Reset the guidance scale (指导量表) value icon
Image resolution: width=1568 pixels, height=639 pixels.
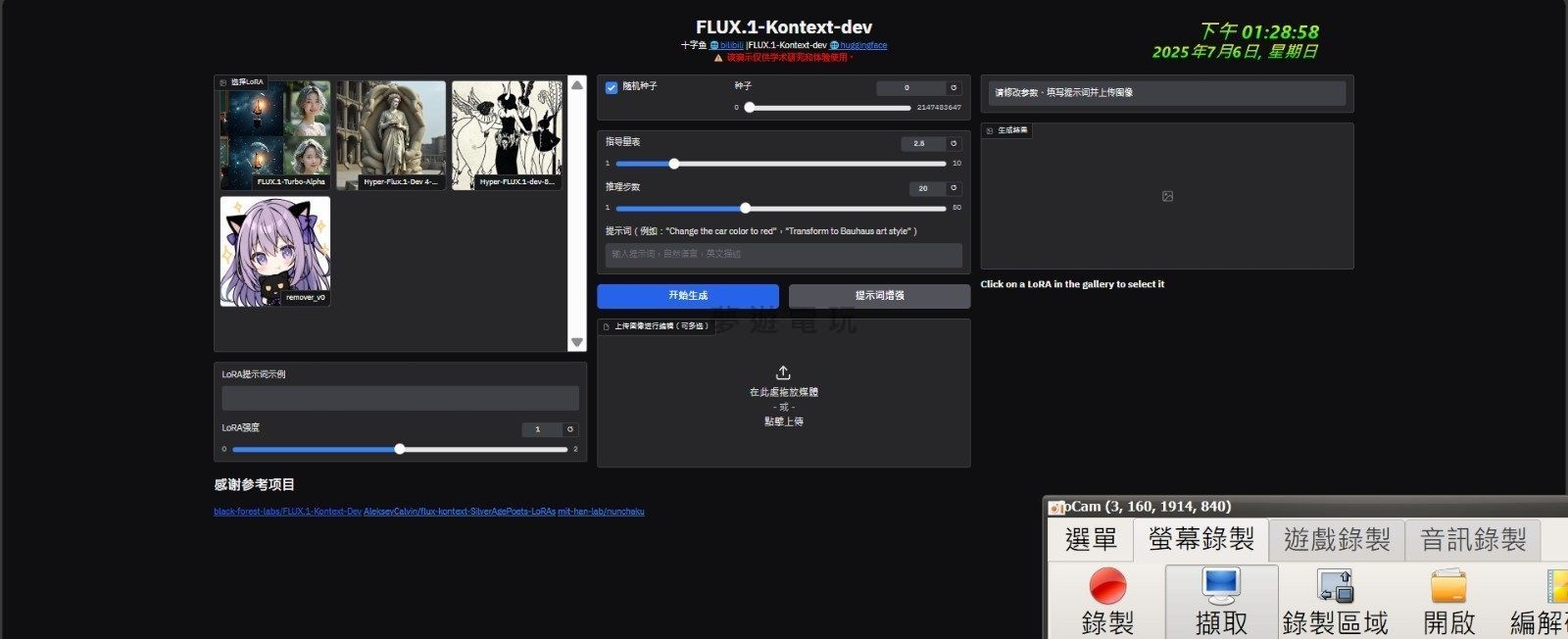954,144
